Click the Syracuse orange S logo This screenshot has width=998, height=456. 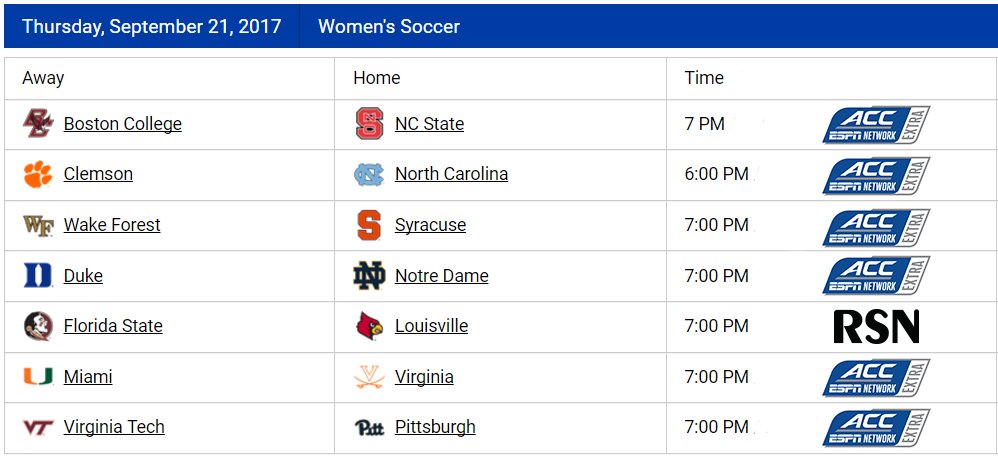369,225
